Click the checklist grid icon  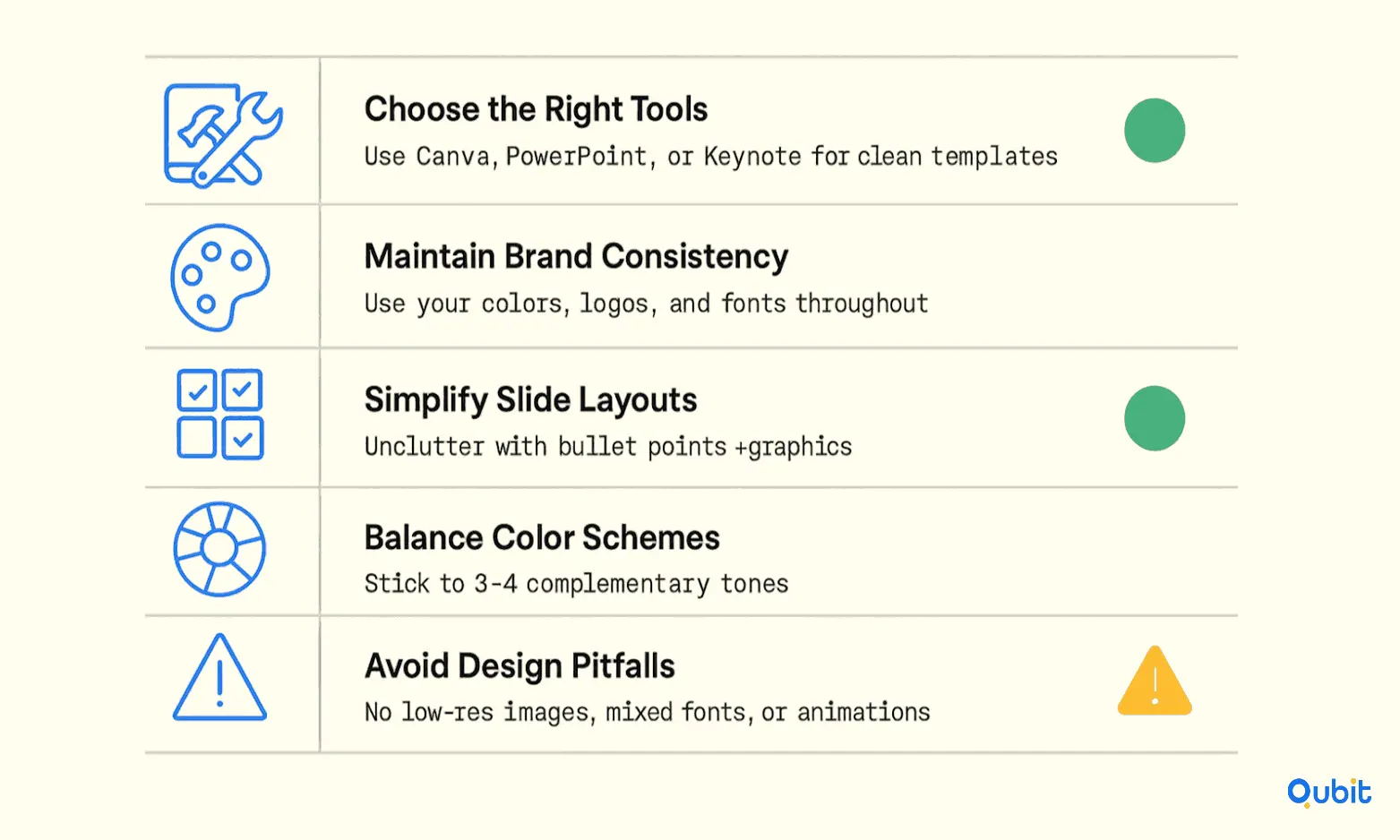220,414
